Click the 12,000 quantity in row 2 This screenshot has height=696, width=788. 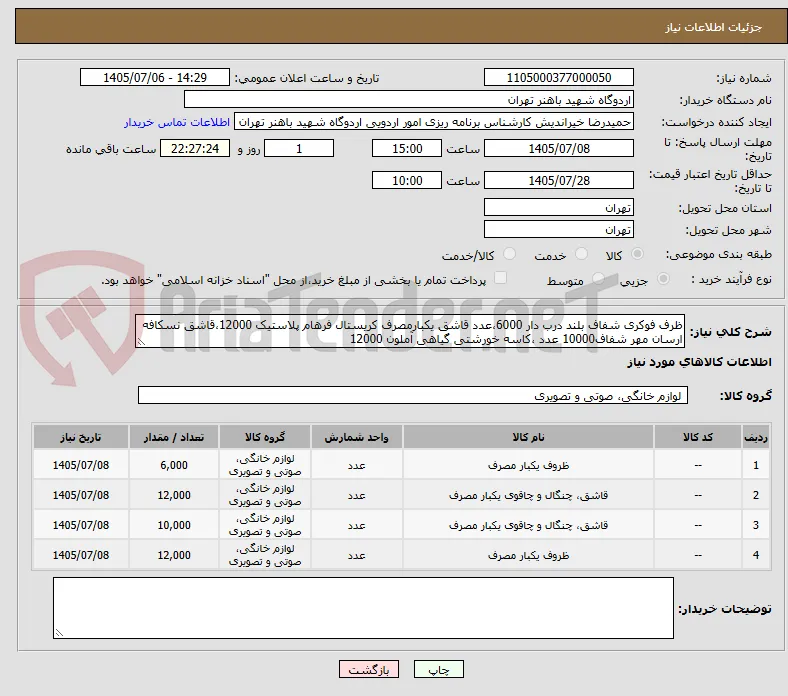click(174, 495)
